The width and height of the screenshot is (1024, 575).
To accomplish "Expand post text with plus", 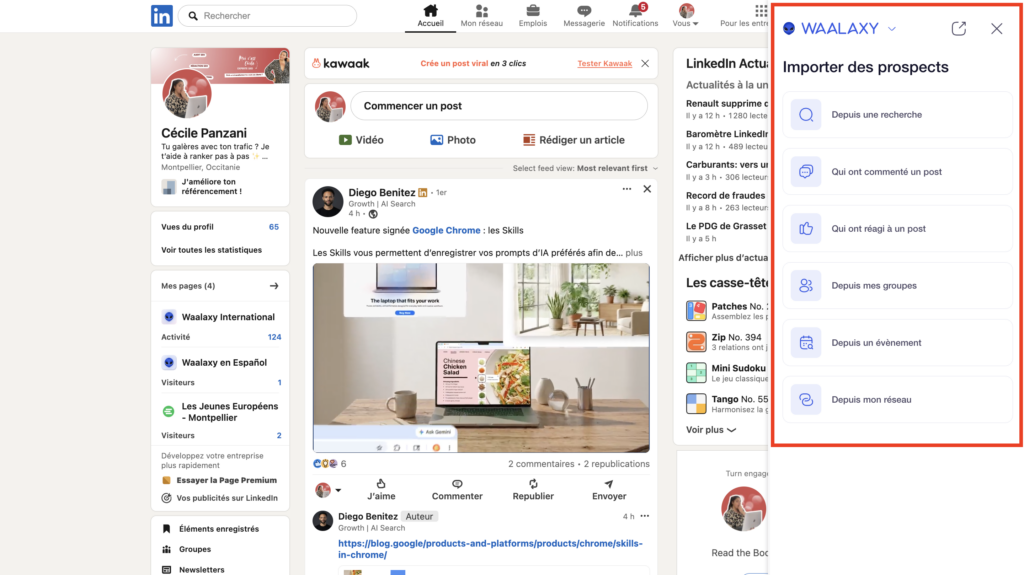I will pos(633,253).
